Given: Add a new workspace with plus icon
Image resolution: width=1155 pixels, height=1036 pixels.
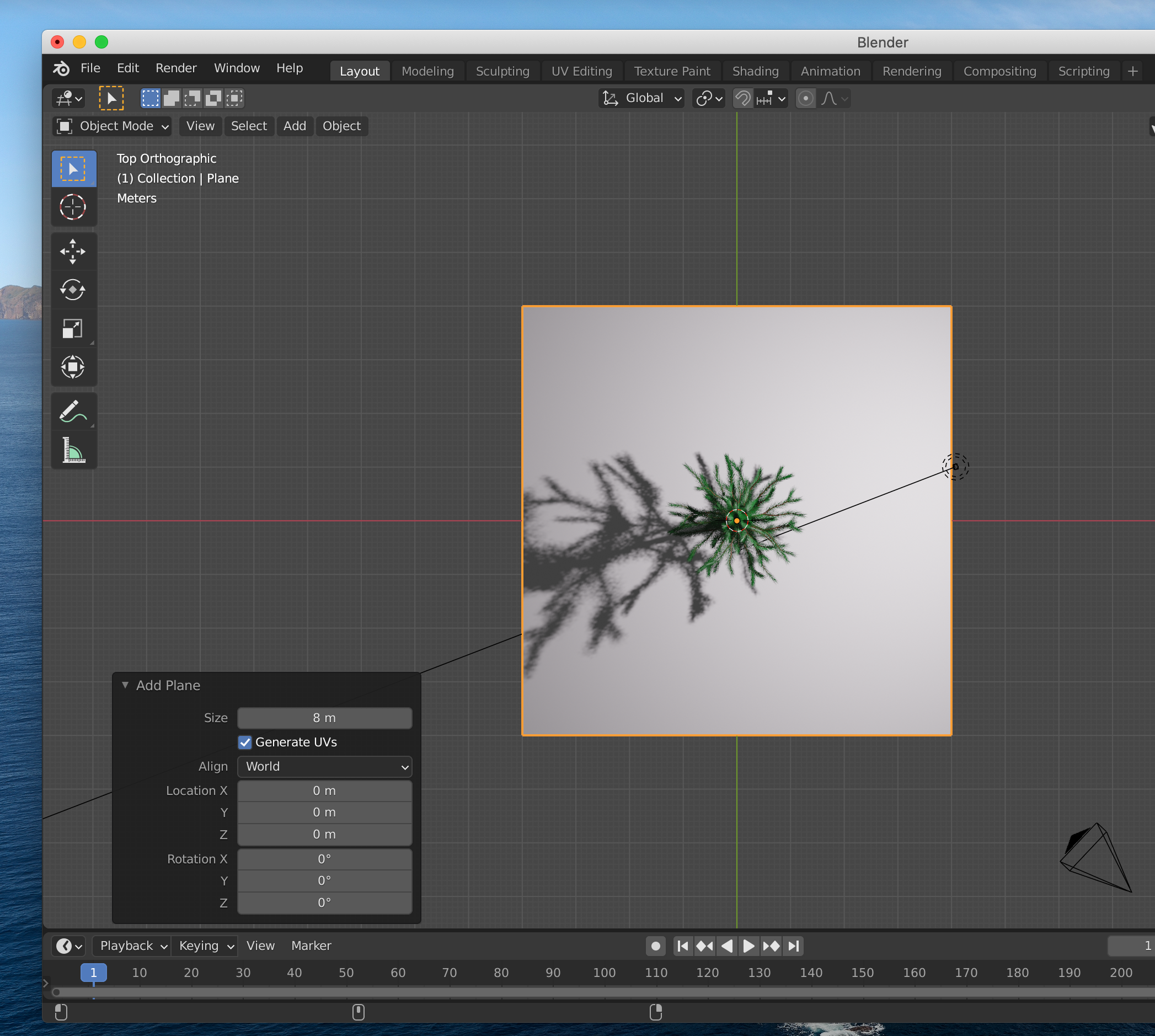Looking at the screenshot, I should (1132, 71).
